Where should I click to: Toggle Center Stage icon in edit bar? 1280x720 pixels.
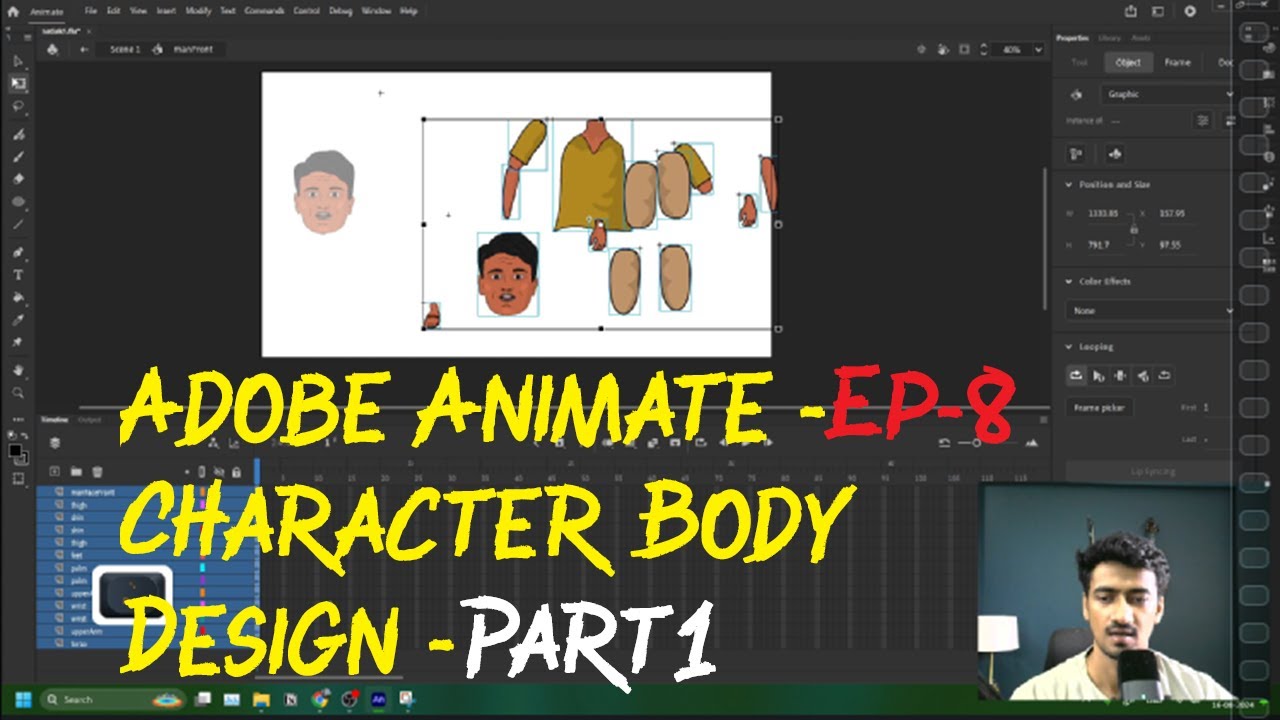point(920,49)
